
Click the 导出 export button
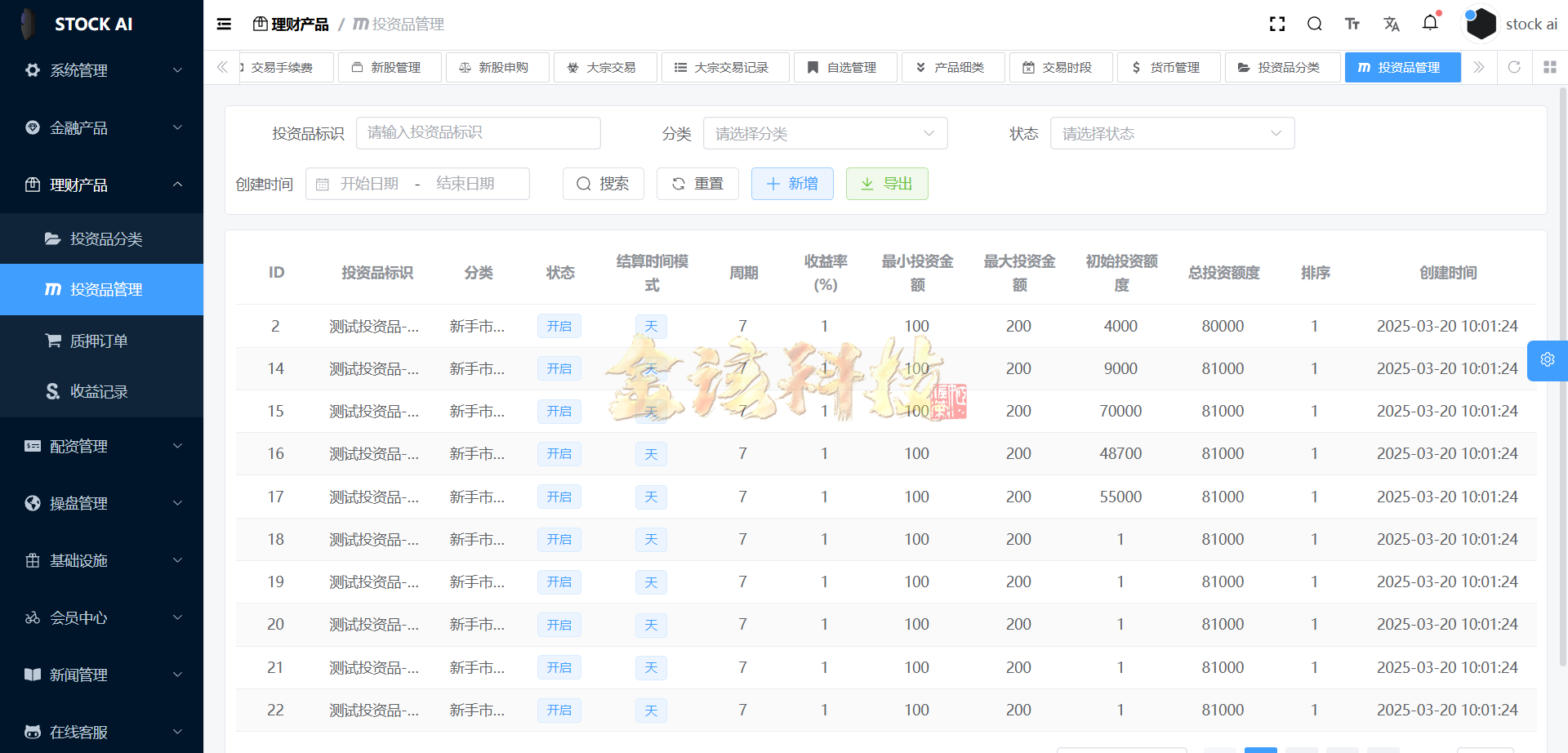coord(886,184)
